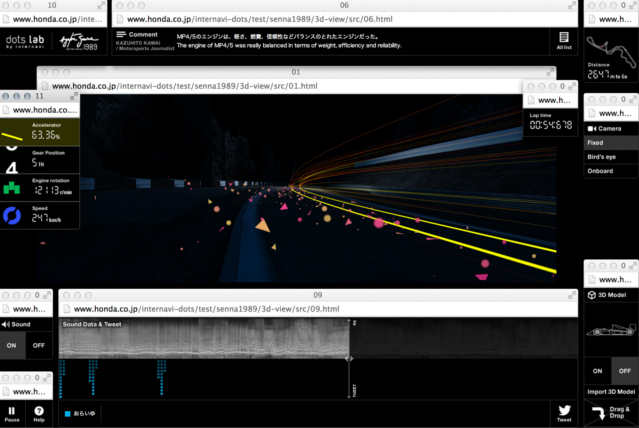The image size is (639, 428).
Task: Select the Bird's eye camera option
Action: 611,157
